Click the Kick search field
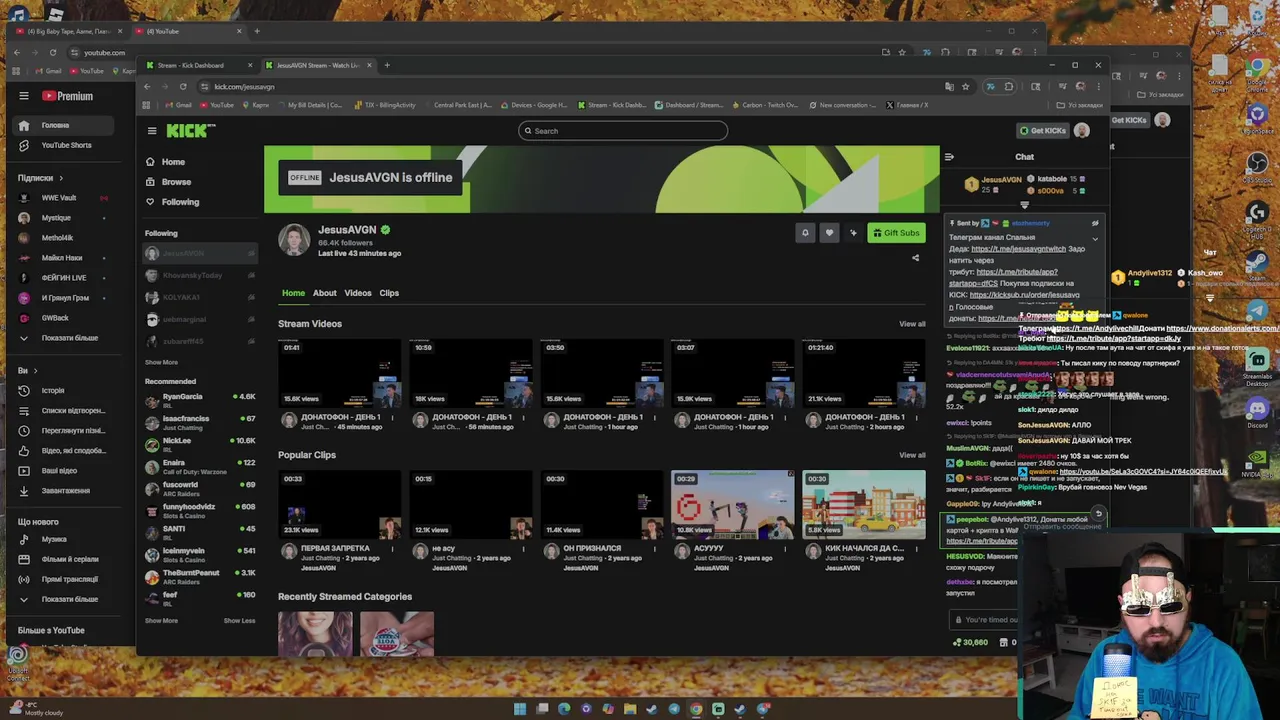Screen dimensions: 1280x720 tap(623, 131)
